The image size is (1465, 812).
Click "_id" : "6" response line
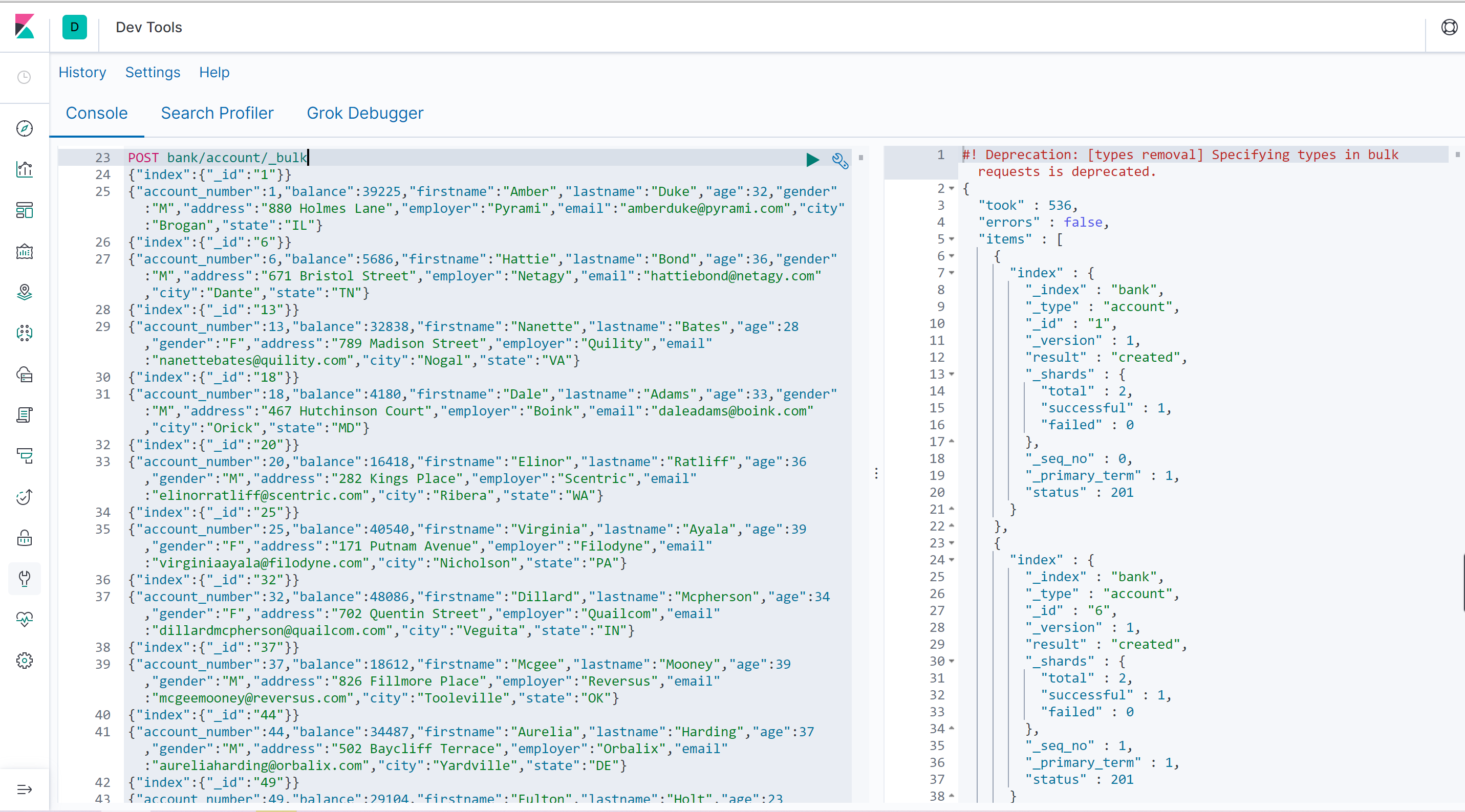tap(1071, 611)
